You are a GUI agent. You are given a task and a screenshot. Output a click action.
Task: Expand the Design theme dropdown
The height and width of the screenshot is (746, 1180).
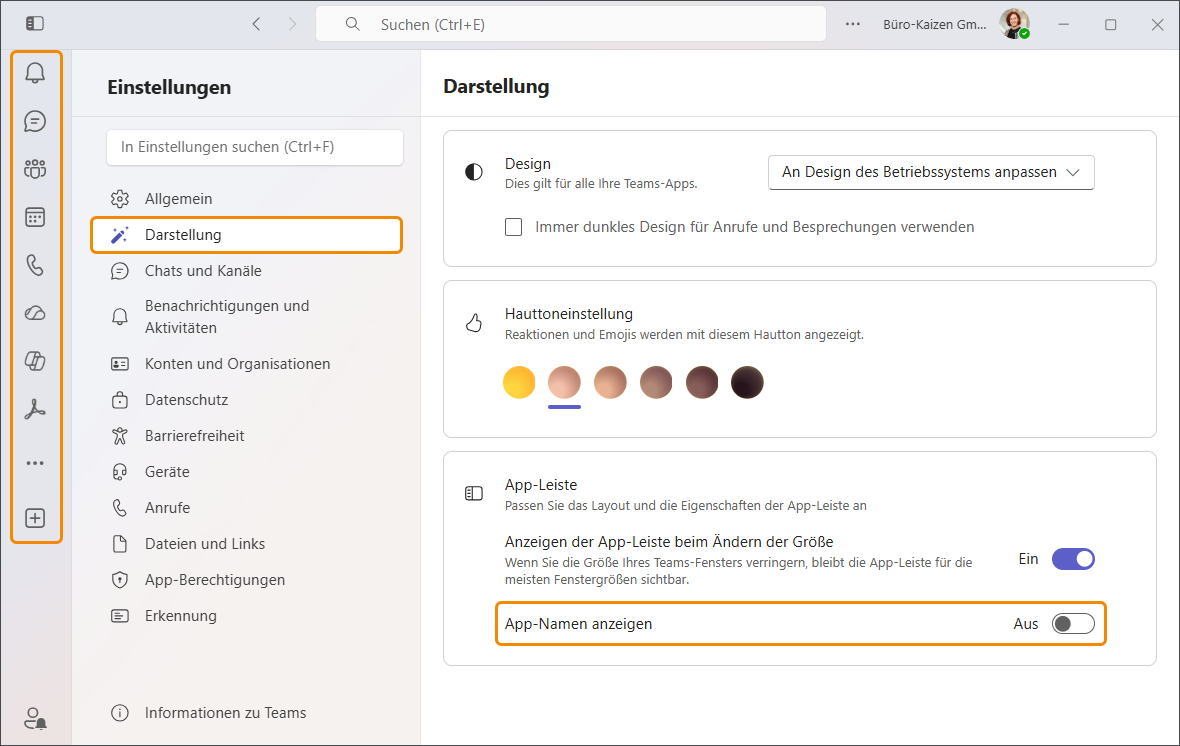point(931,172)
